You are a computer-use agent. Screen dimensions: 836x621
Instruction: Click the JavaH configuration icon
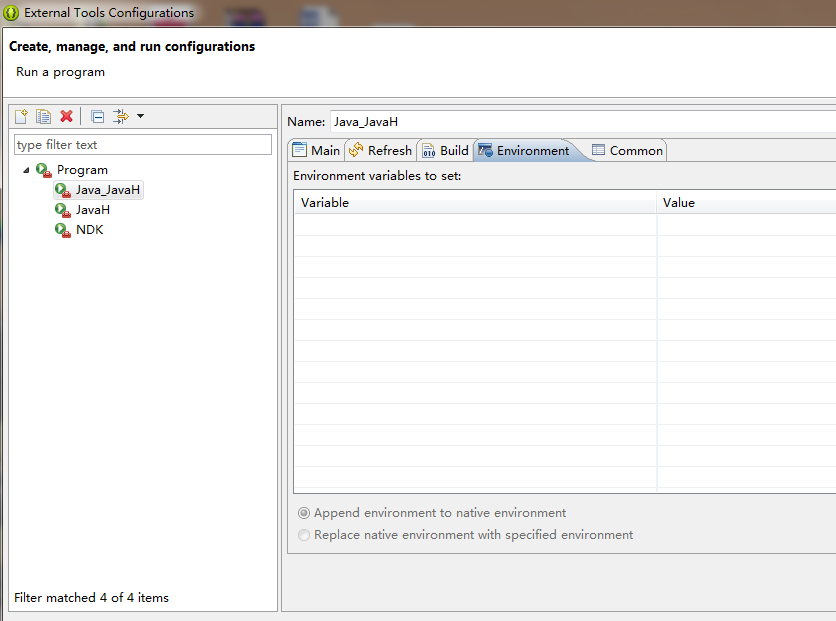63,211
